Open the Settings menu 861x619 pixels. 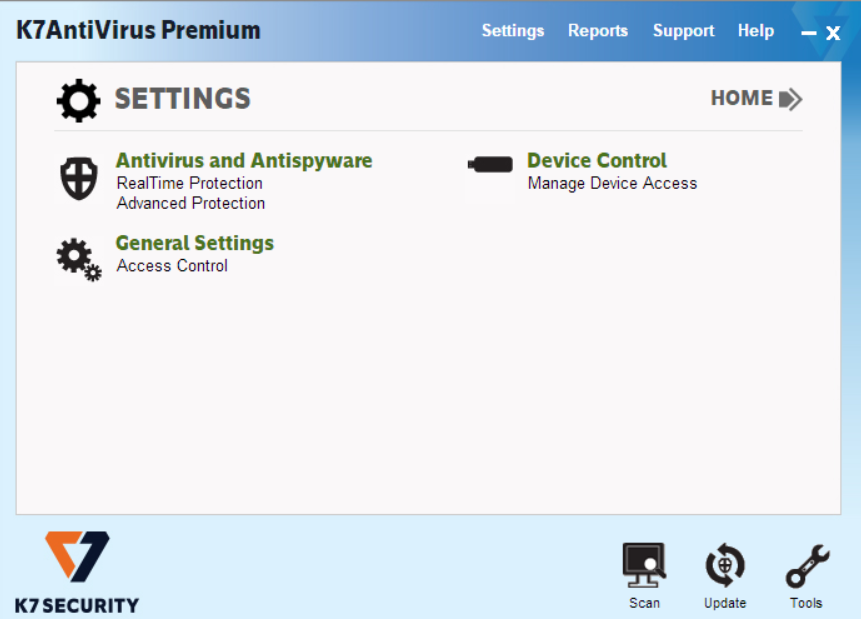click(x=512, y=31)
